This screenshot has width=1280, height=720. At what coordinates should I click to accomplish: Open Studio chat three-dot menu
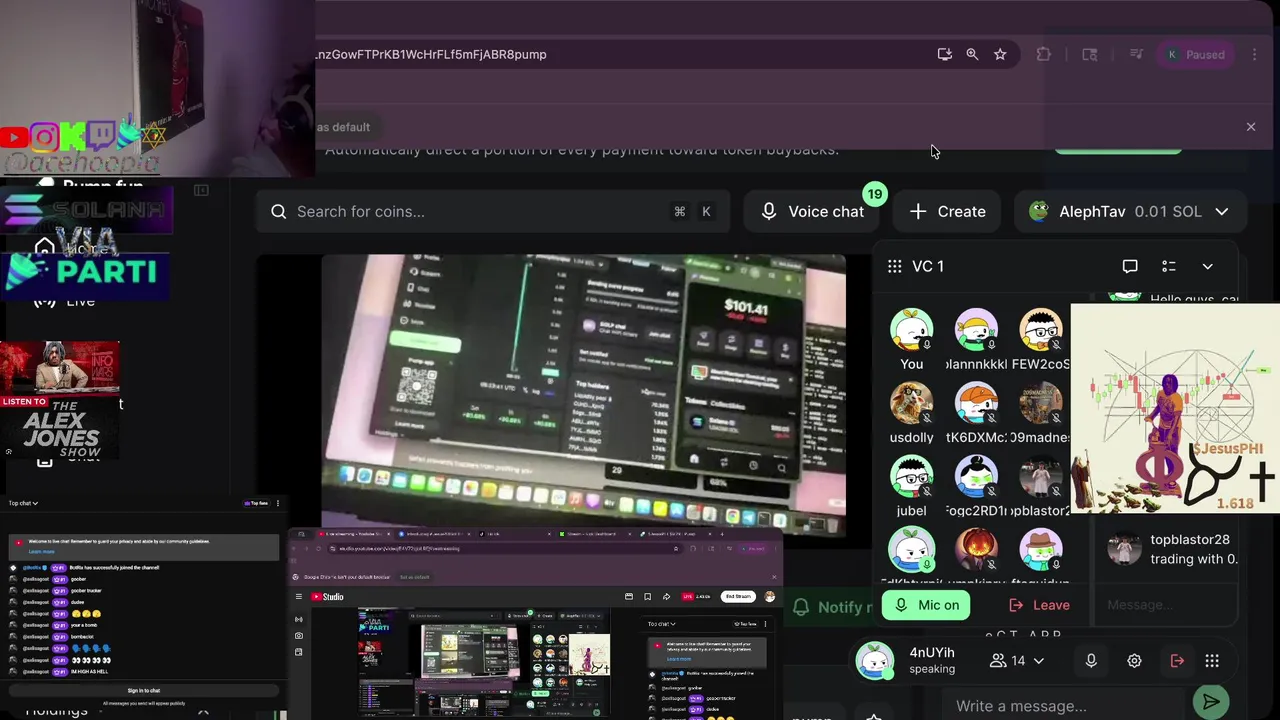tap(765, 624)
